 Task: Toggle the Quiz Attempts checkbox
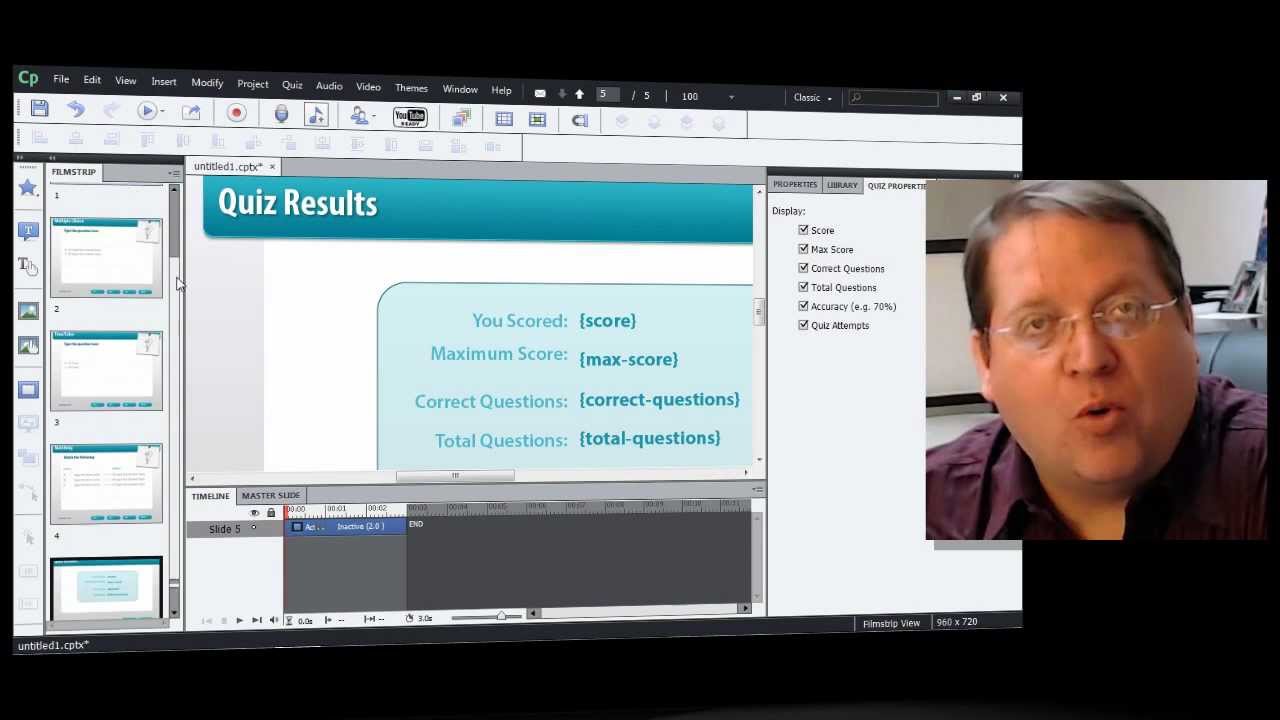tap(803, 325)
